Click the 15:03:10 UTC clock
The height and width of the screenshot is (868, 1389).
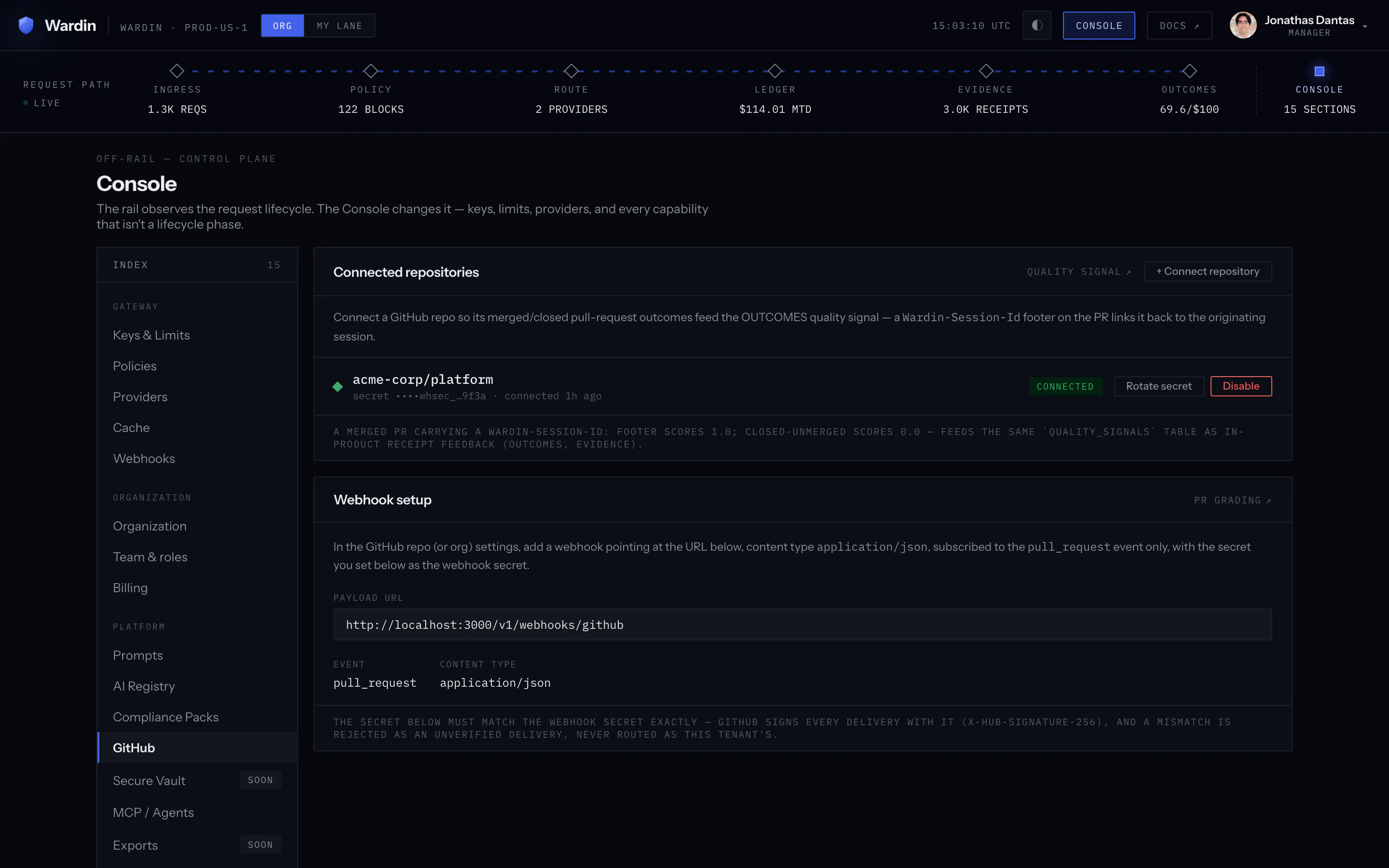point(971,26)
